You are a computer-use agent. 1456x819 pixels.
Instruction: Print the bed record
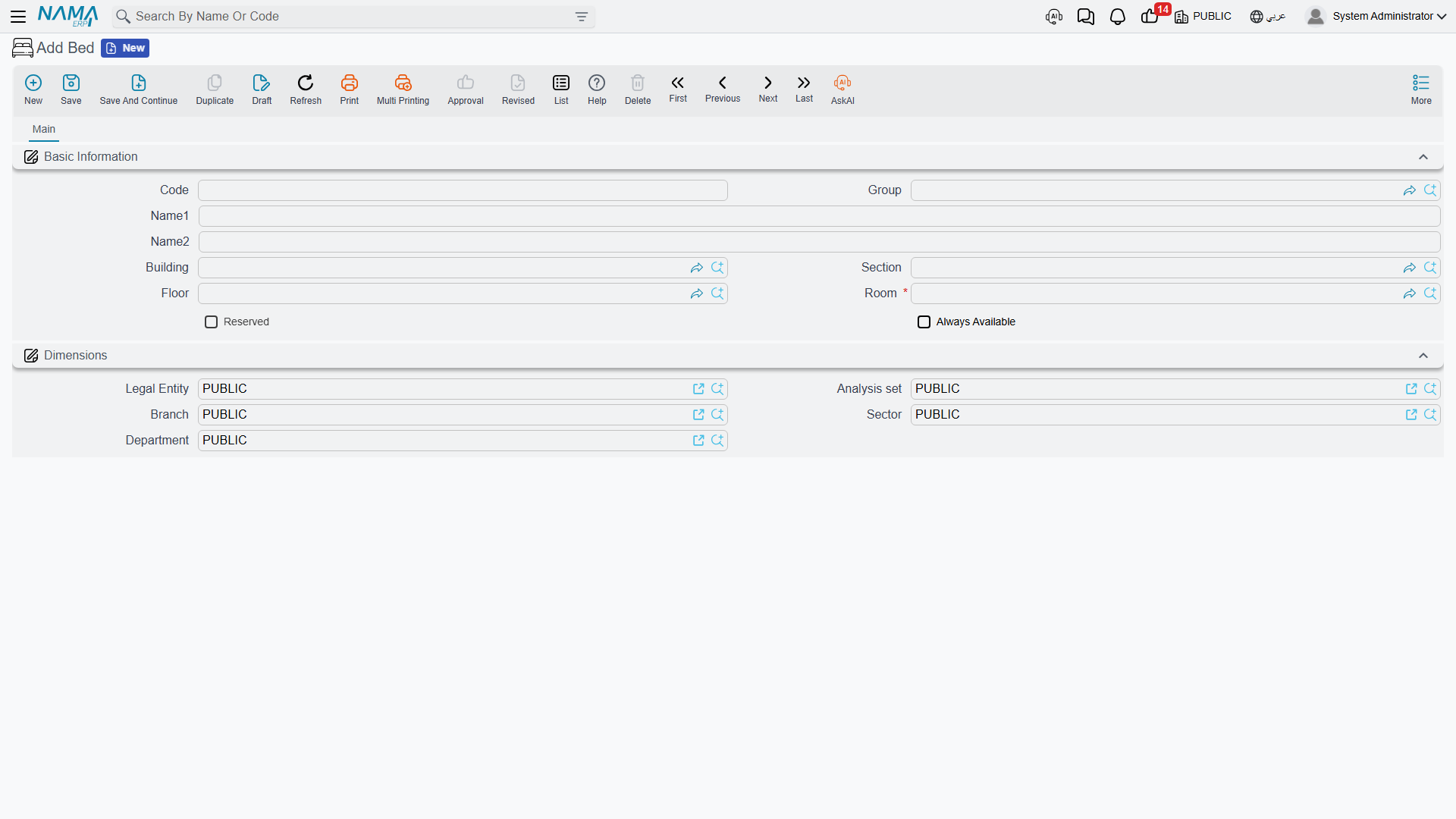pos(350,89)
